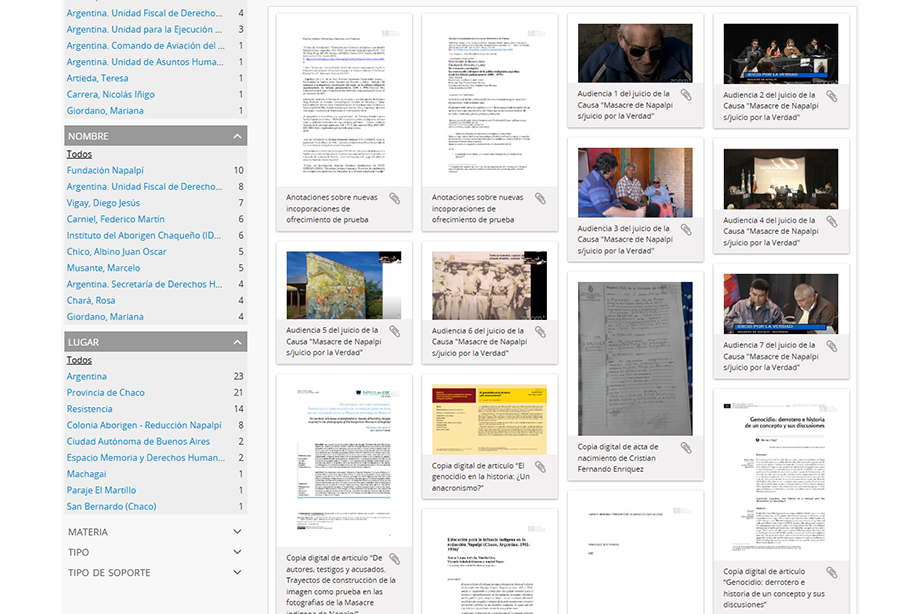Image resolution: width=921 pixels, height=614 pixels.
Task: Click paperclip icon on Audiencia 5 card
Action: click(395, 331)
